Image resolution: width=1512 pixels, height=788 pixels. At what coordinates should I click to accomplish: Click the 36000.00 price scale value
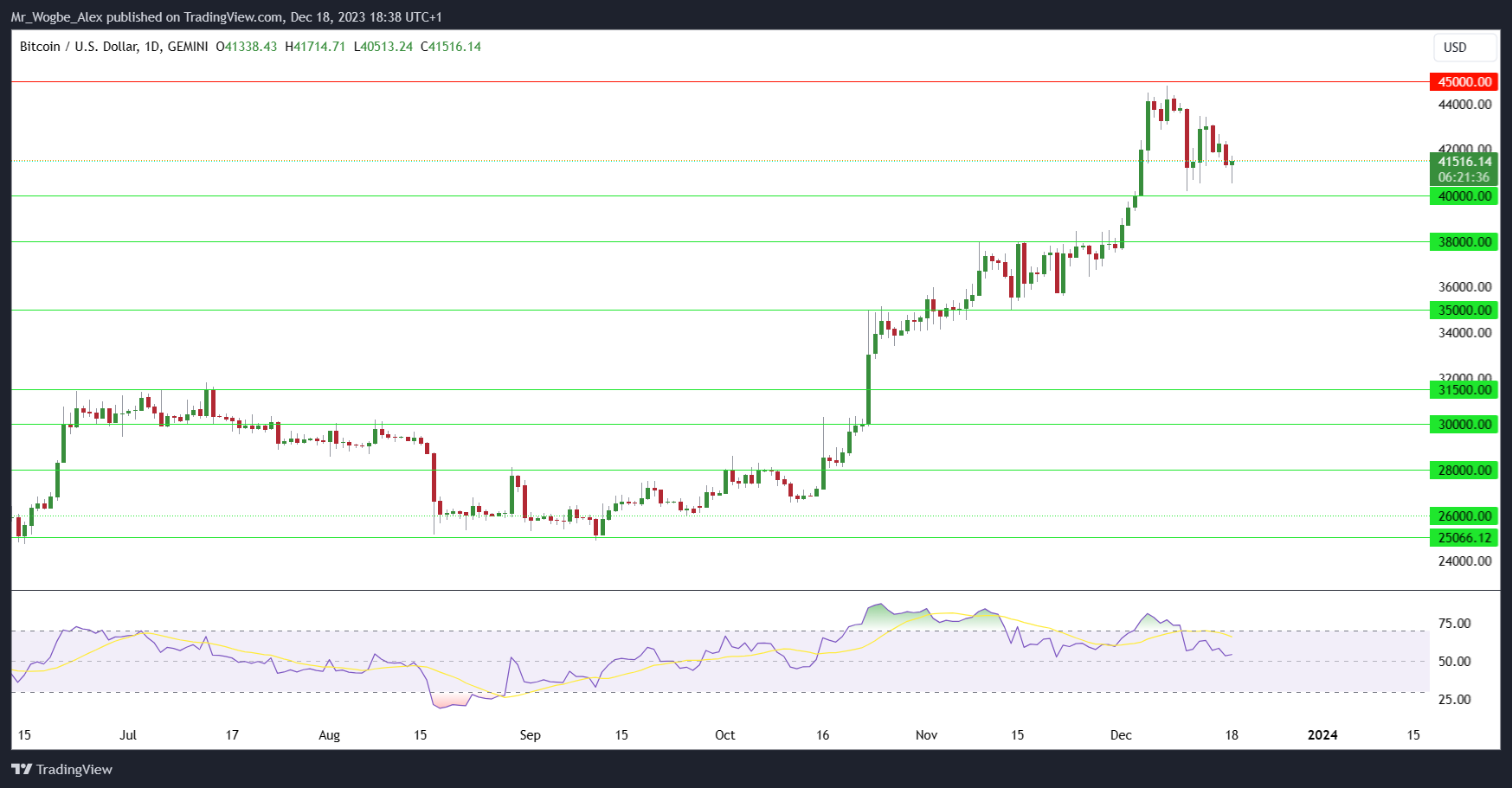click(1464, 287)
